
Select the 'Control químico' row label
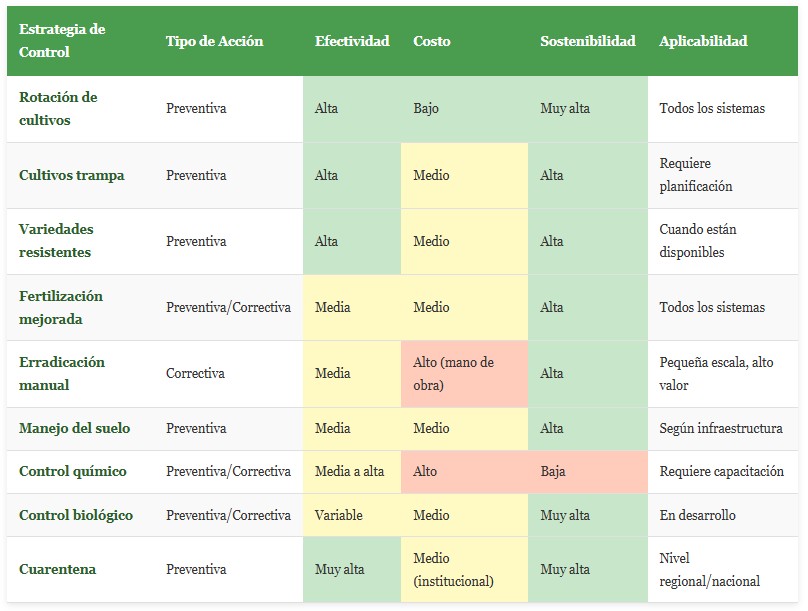(x=71, y=471)
